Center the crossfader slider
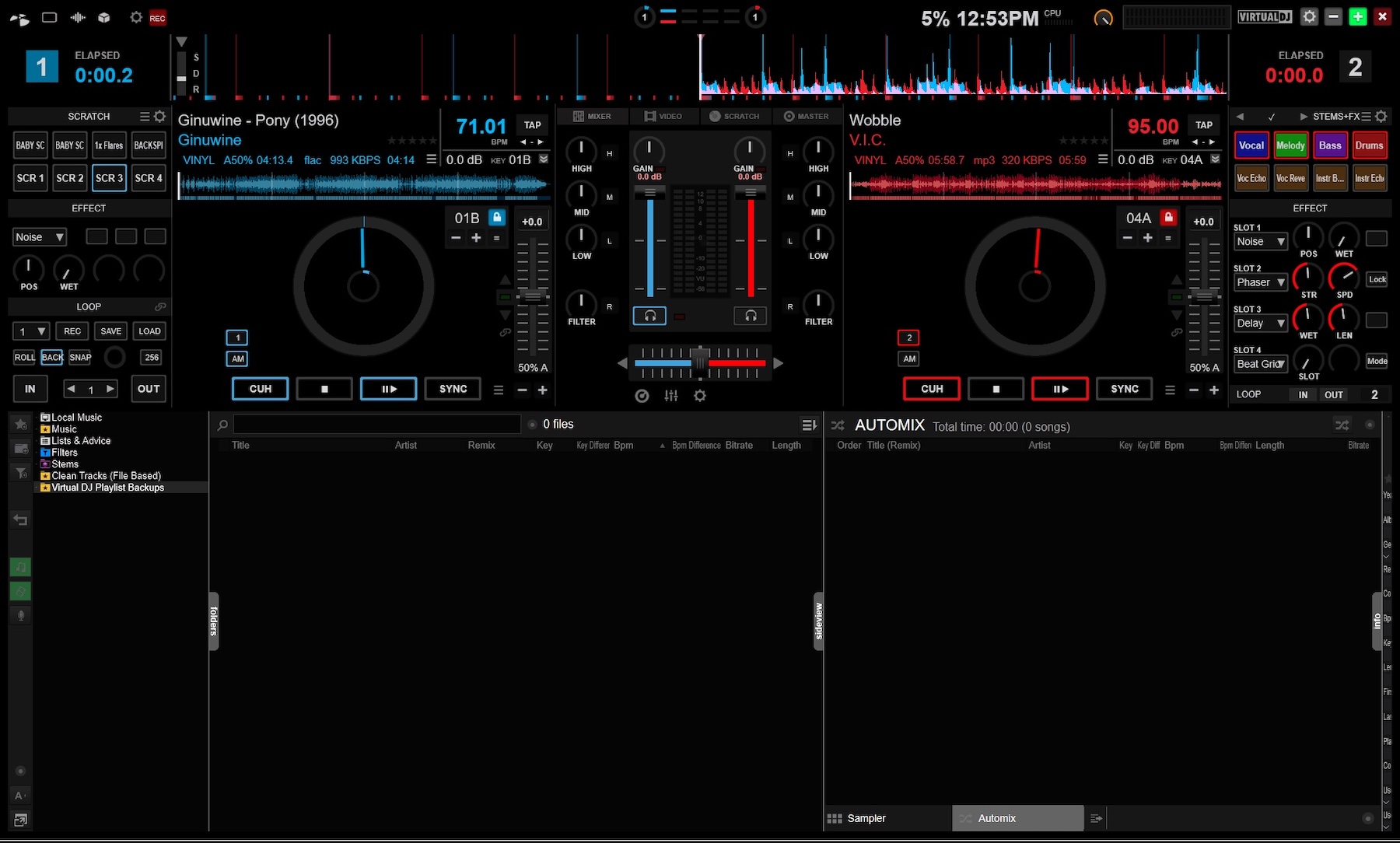The height and width of the screenshot is (843, 1400). [699, 363]
